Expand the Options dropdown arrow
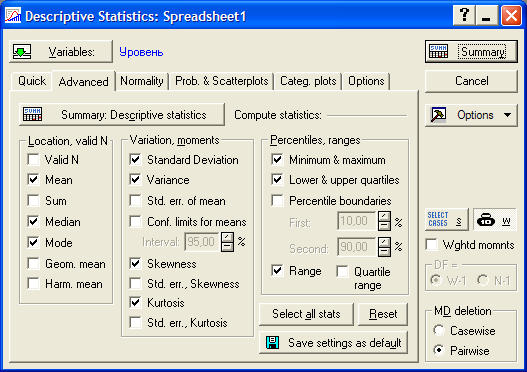The height and width of the screenshot is (372, 527). coord(507,115)
